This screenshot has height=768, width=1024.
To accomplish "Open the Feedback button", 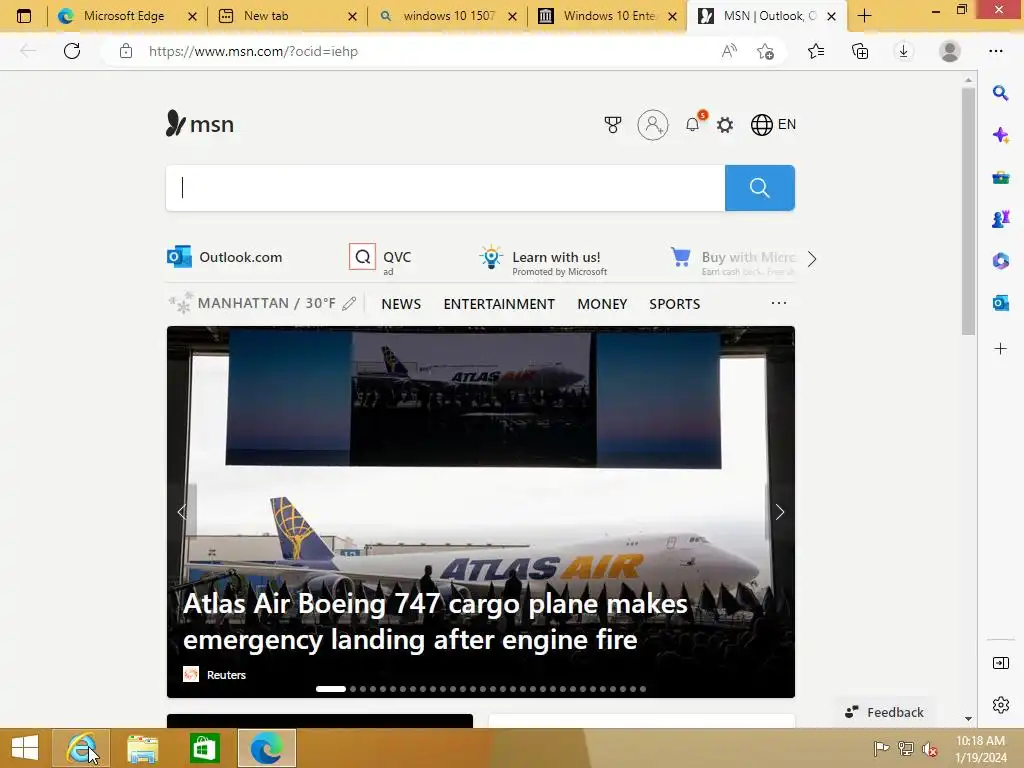I will point(885,712).
